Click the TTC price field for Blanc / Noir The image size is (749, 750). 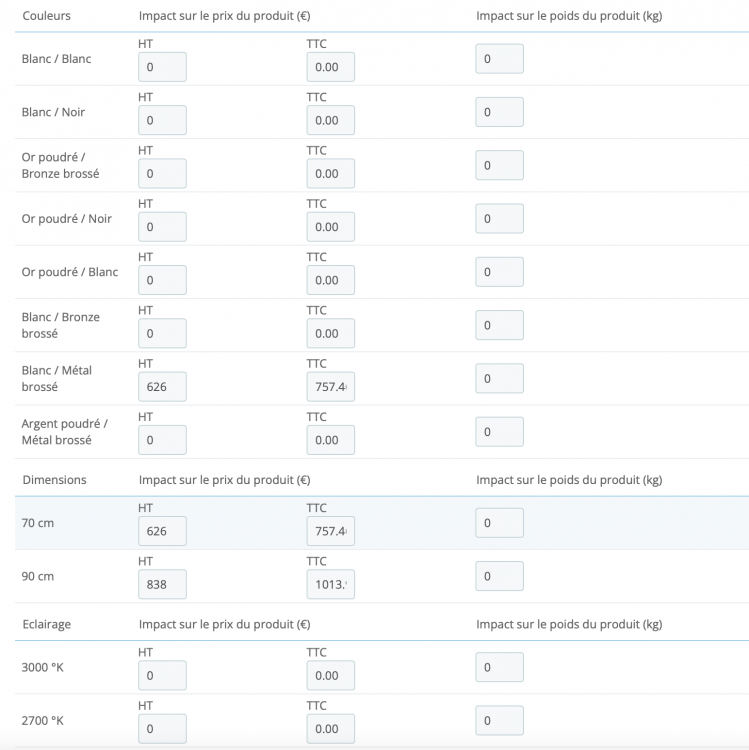coord(330,120)
